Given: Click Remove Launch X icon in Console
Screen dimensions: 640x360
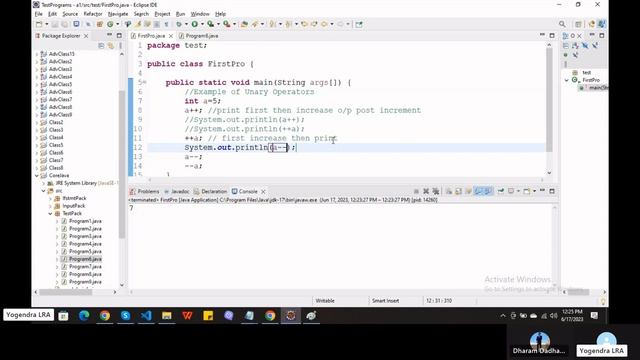Looking at the screenshot, I should pos(426,191).
